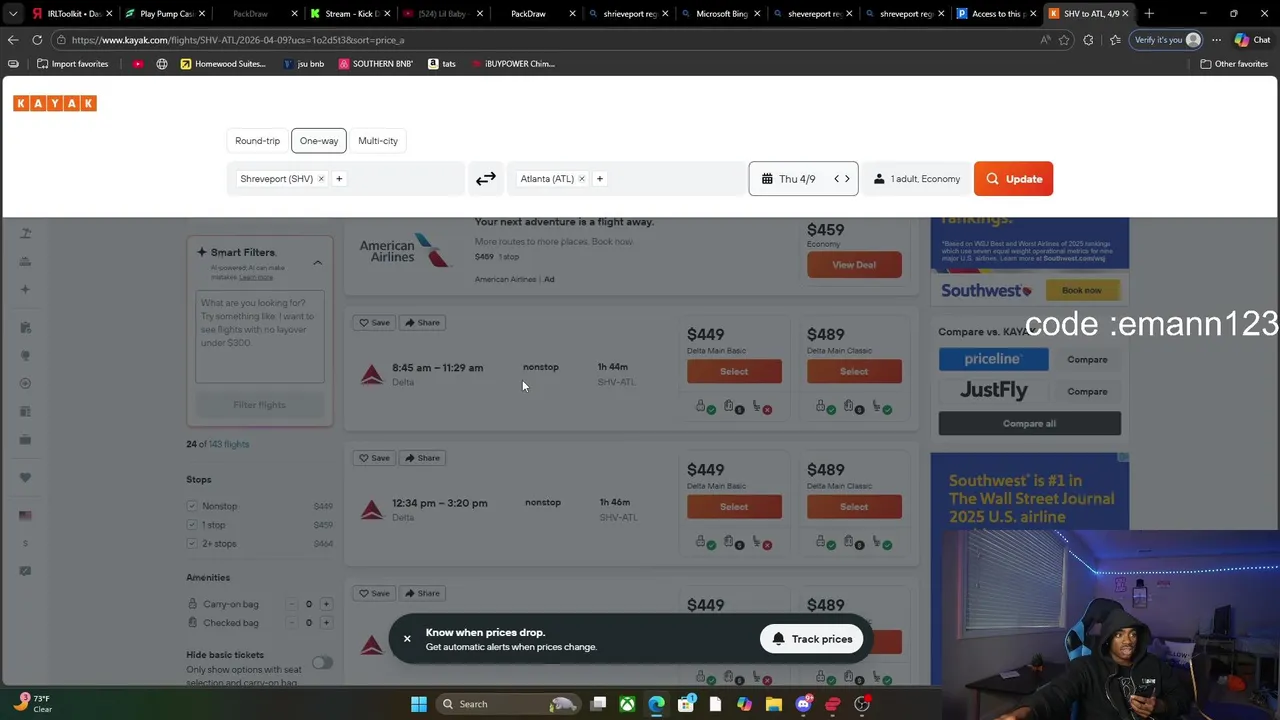Open the packages suitcase icon in sidebar
The image size is (1280, 720).
tap(25, 440)
